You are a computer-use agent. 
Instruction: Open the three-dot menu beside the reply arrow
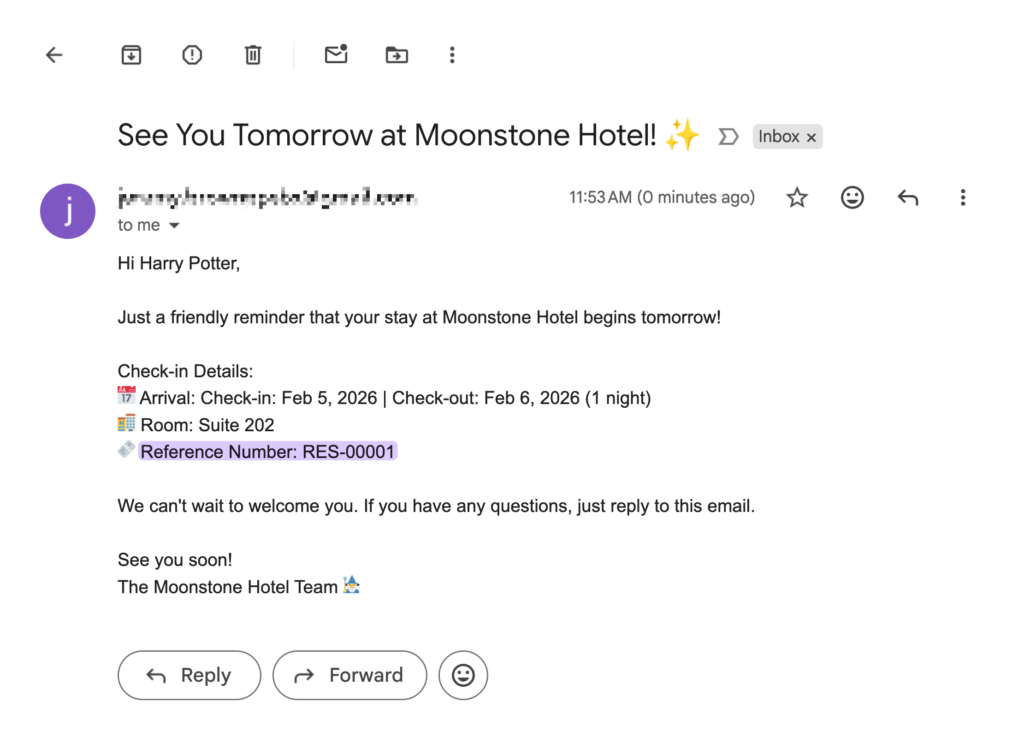pos(962,197)
